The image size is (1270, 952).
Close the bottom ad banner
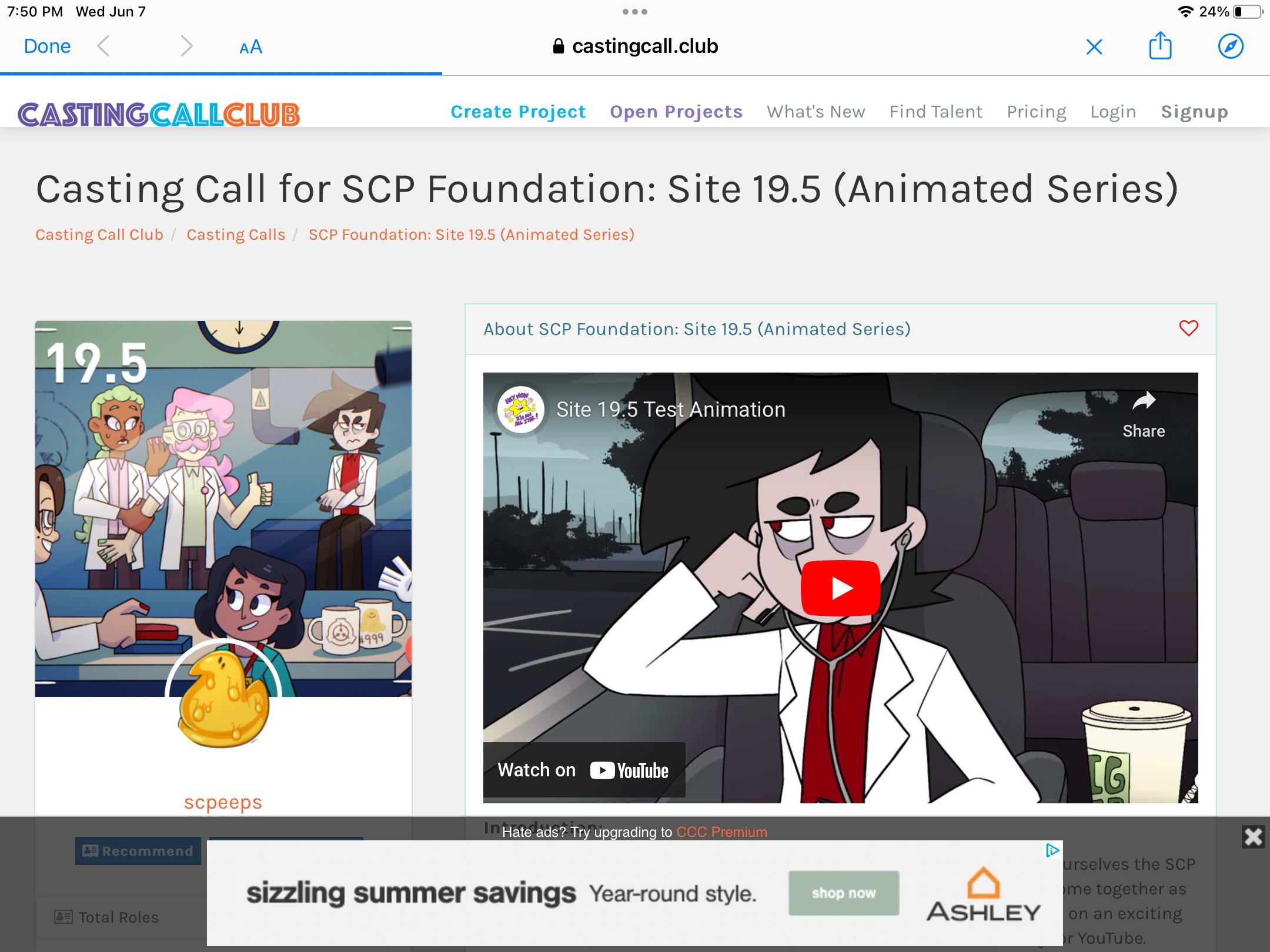tap(1253, 836)
